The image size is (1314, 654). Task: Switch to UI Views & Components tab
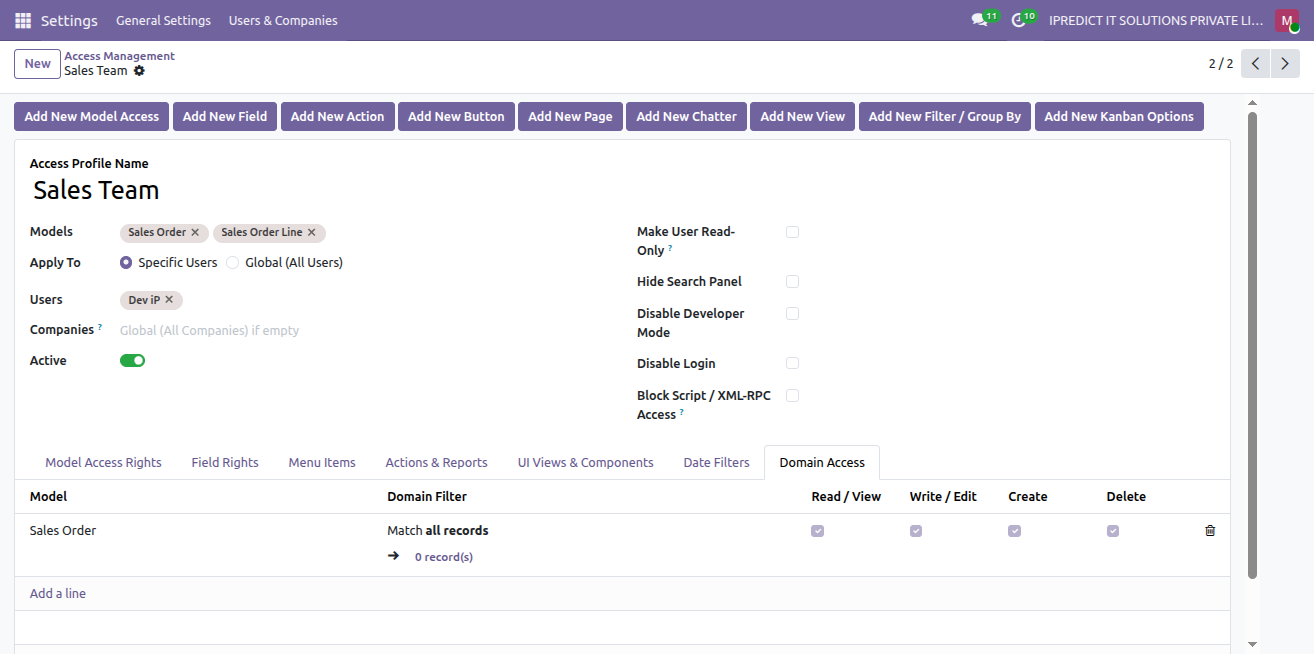pos(585,463)
